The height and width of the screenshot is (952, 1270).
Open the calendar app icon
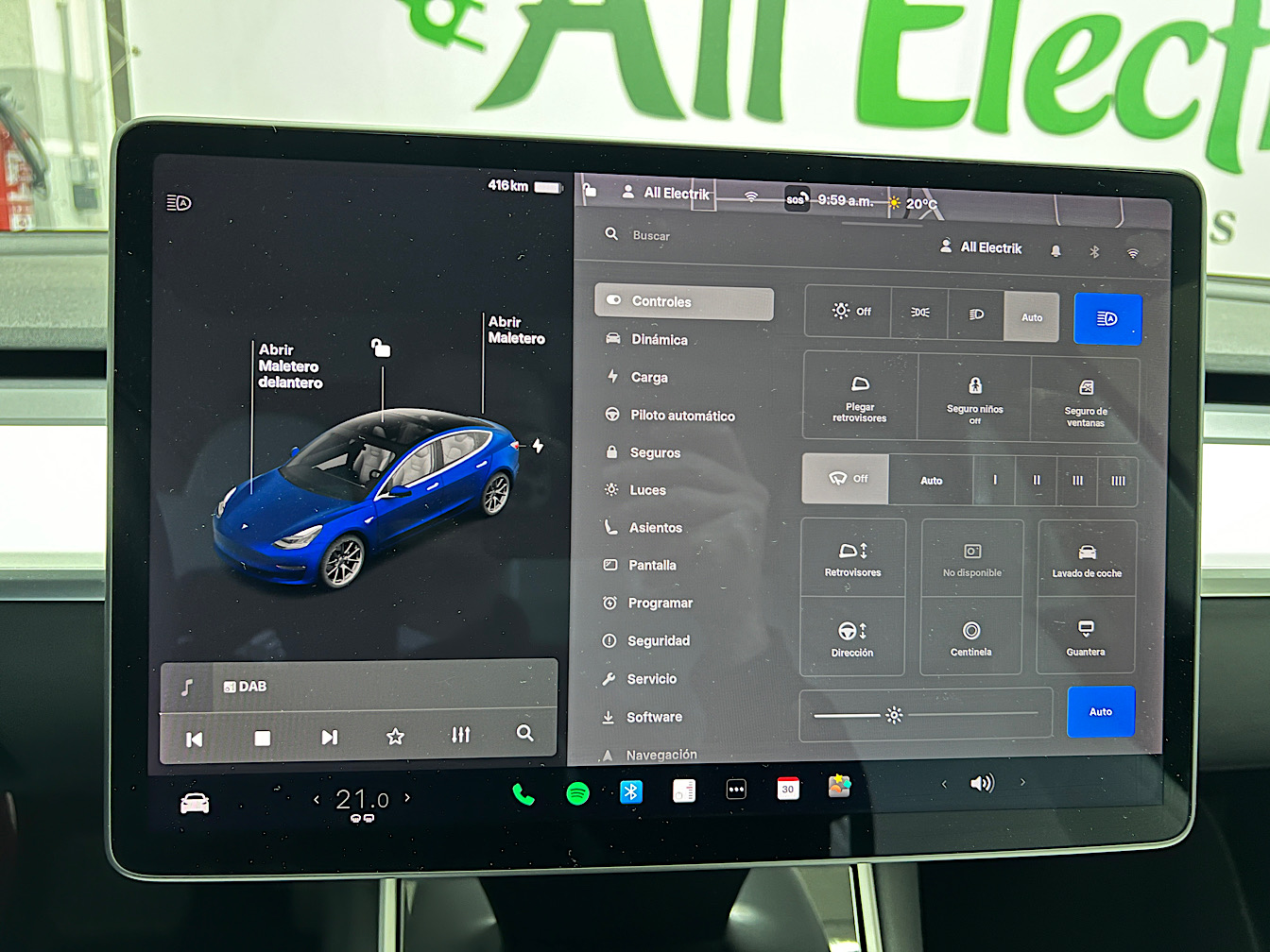788,789
